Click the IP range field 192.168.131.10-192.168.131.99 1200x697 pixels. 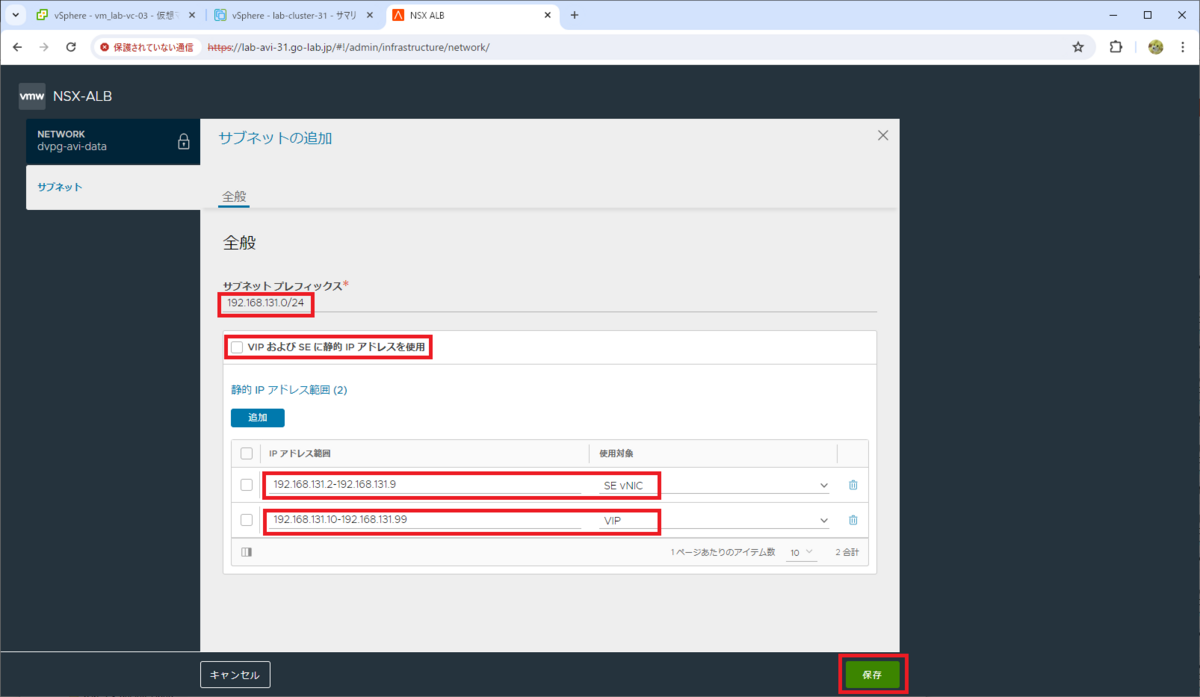click(x=425, y=520)
